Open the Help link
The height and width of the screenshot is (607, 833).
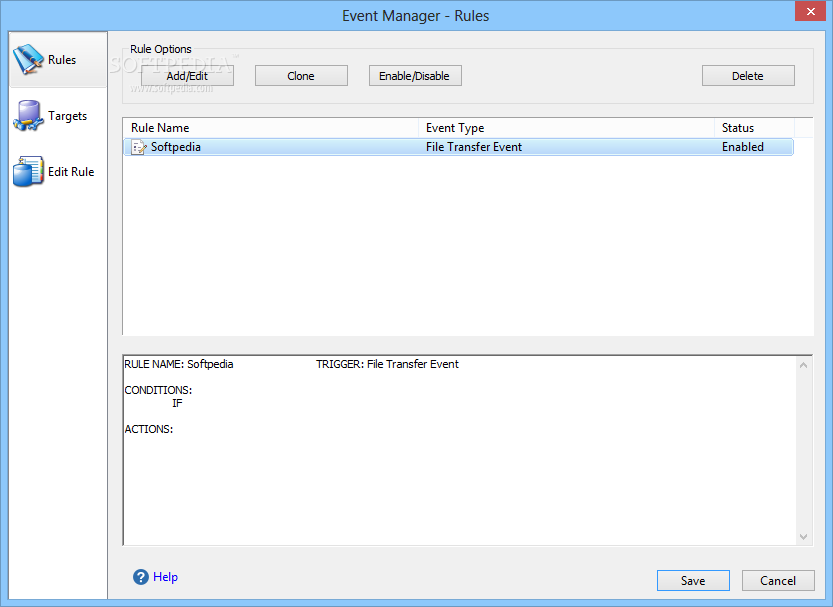[x=165, y=577]
